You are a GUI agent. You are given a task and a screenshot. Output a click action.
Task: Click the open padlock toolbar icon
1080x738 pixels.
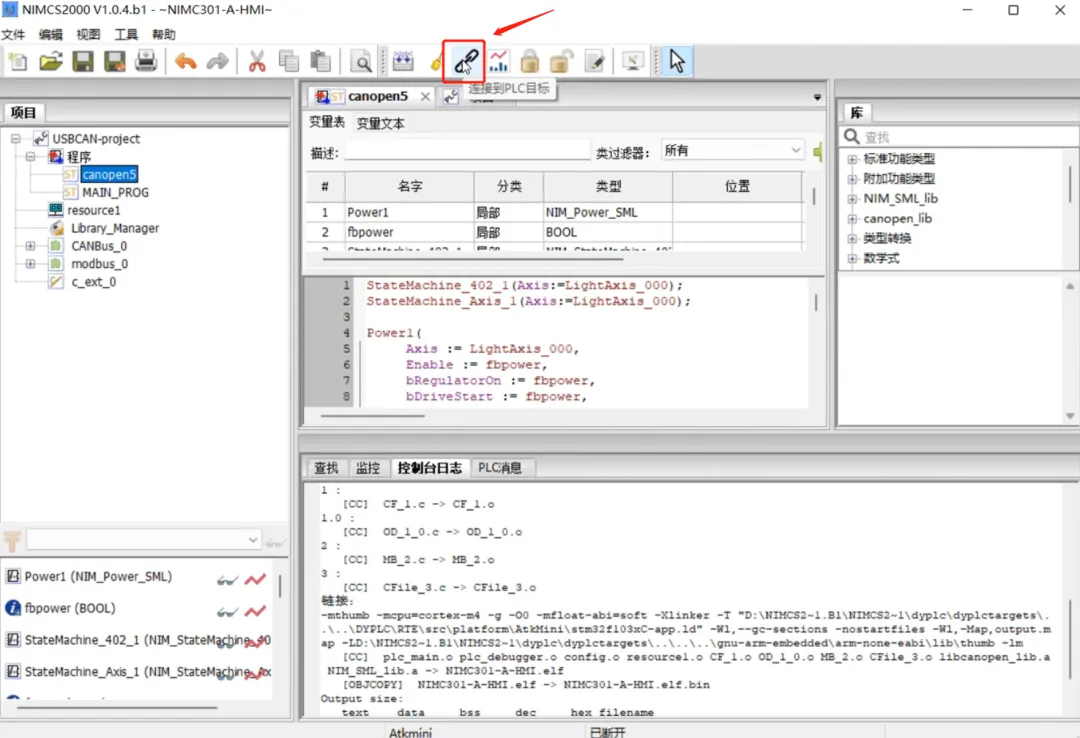click(x=561, y=61)
